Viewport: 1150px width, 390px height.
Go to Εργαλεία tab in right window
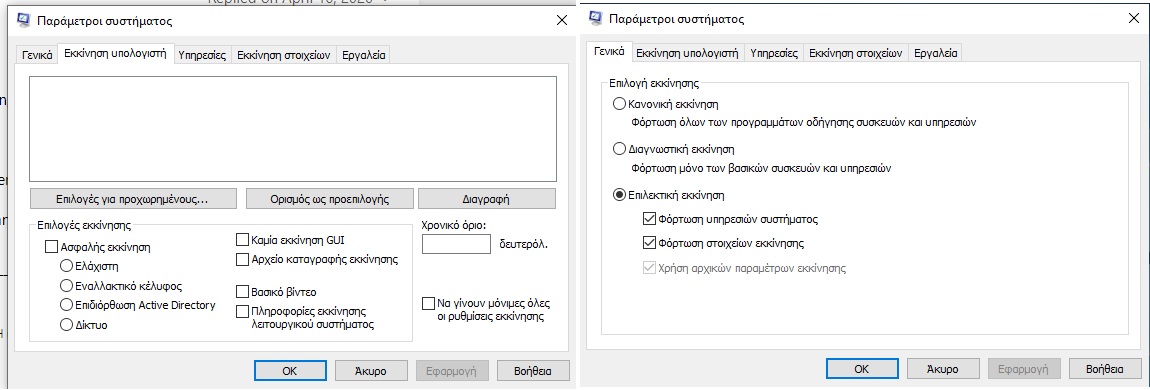(x=935, y=54)
